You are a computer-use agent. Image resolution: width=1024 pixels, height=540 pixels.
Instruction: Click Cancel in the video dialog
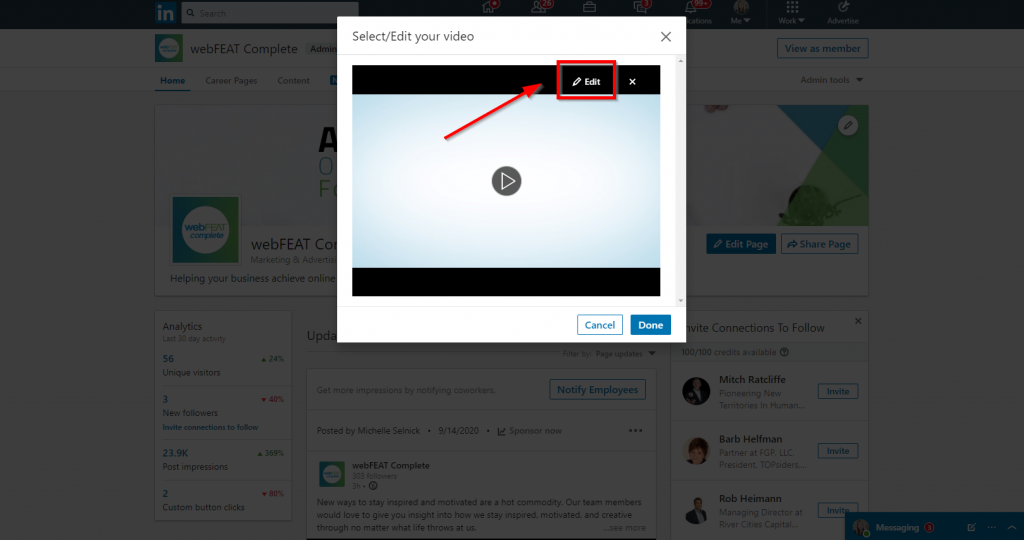600,325
